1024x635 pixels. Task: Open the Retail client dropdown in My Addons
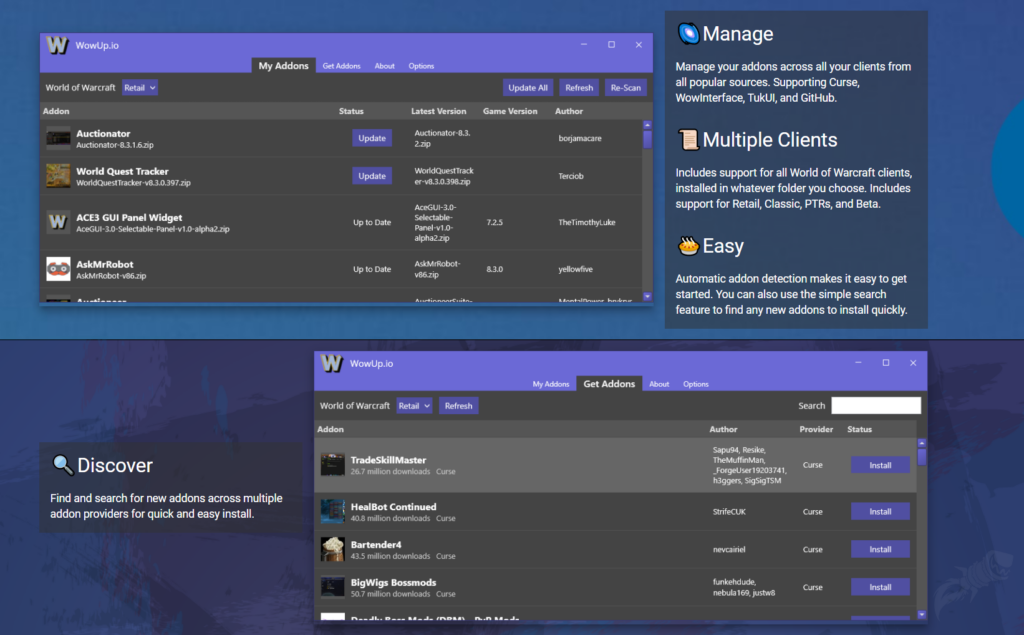pyautogui.click(x=140, y=88)
